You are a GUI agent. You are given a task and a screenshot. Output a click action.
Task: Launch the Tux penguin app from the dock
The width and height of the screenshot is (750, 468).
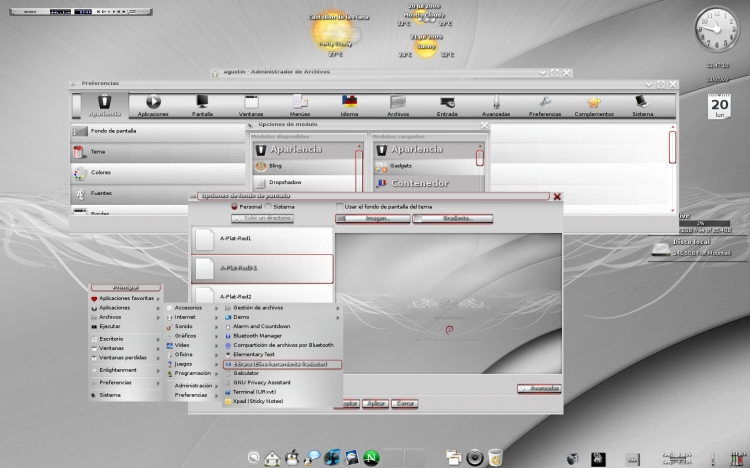(292, 457)
